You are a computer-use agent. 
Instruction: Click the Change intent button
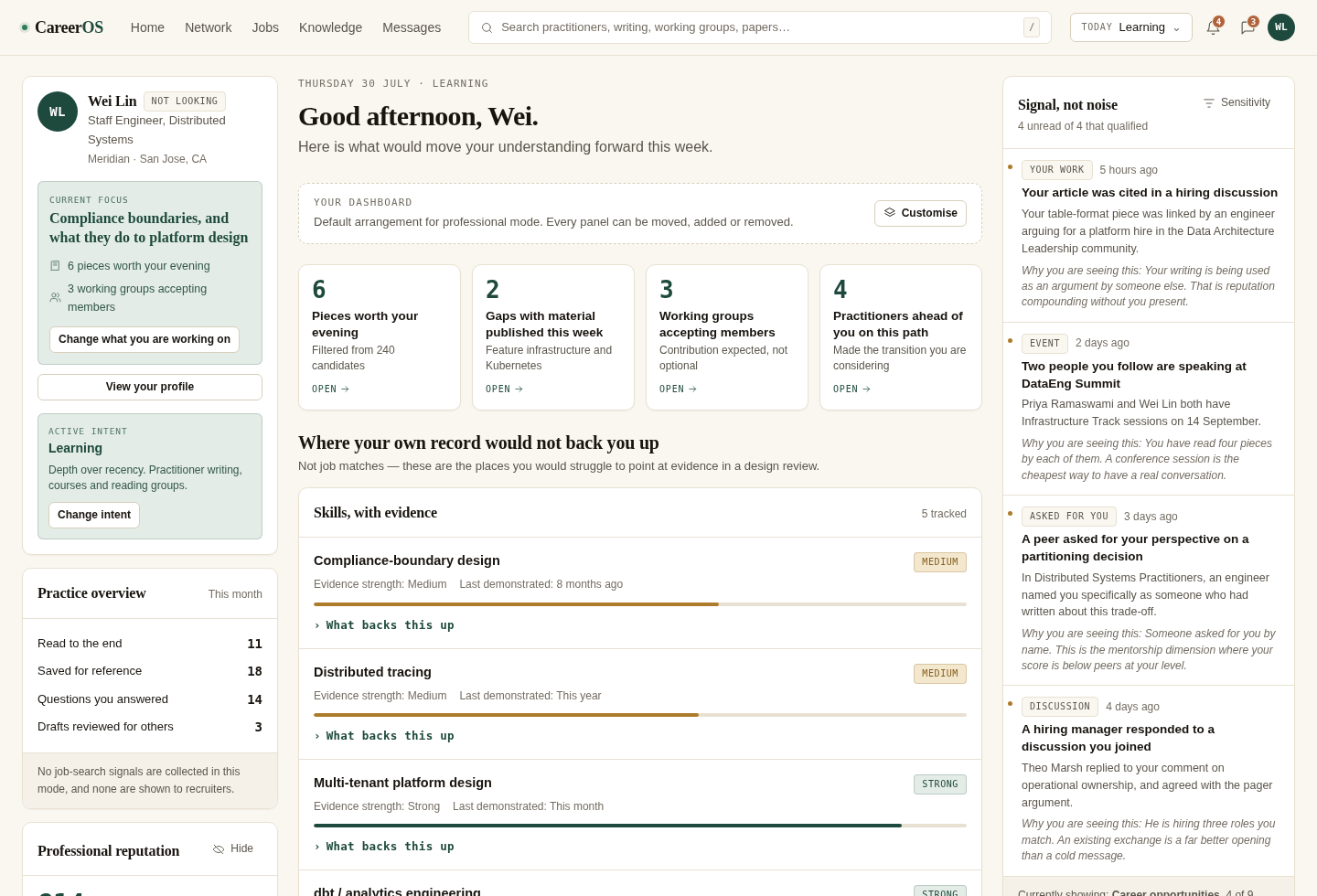[94, 515]
